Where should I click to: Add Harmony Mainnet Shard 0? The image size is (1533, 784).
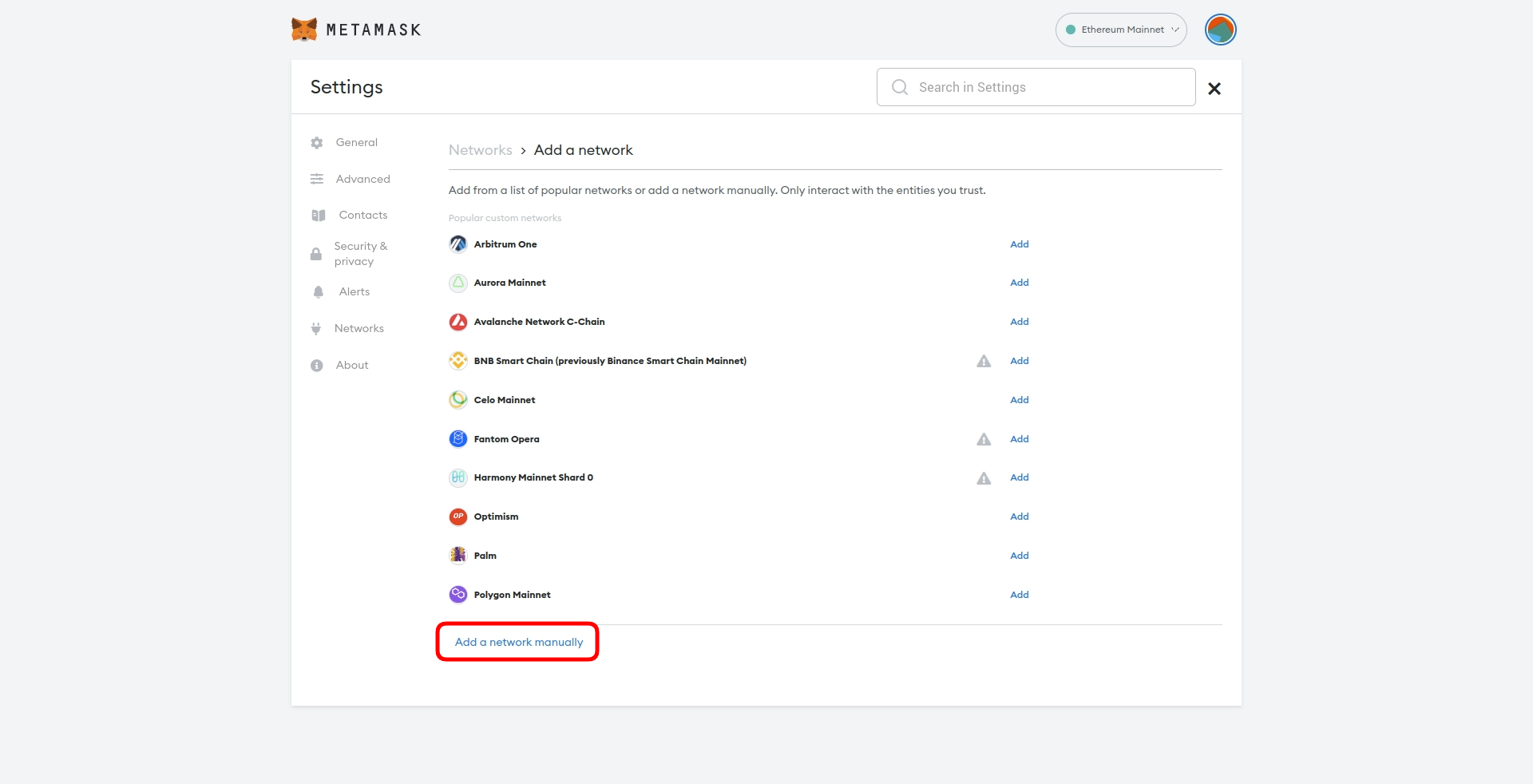[1020, 477]
